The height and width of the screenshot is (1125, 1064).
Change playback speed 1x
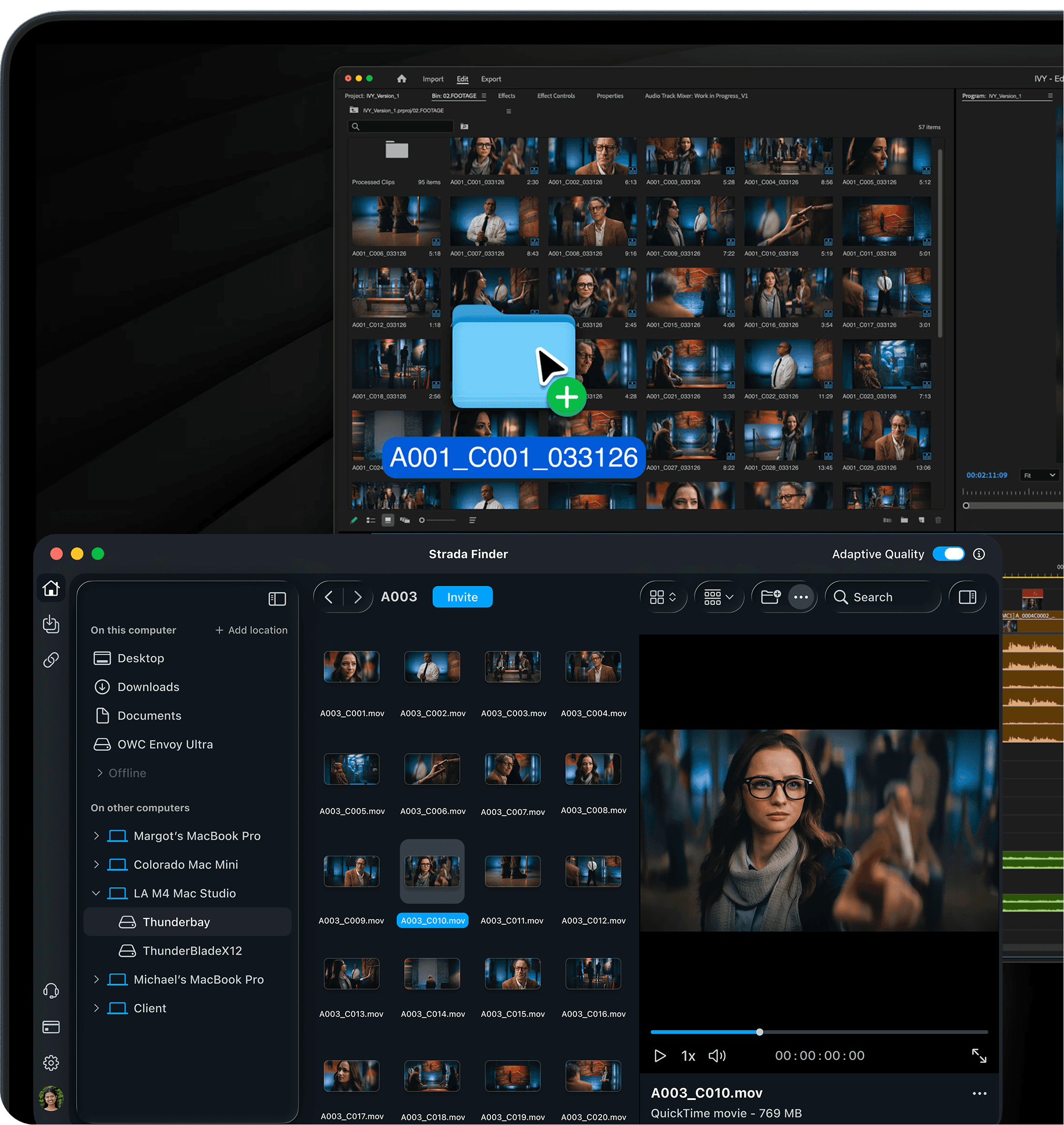point(688,1056)
